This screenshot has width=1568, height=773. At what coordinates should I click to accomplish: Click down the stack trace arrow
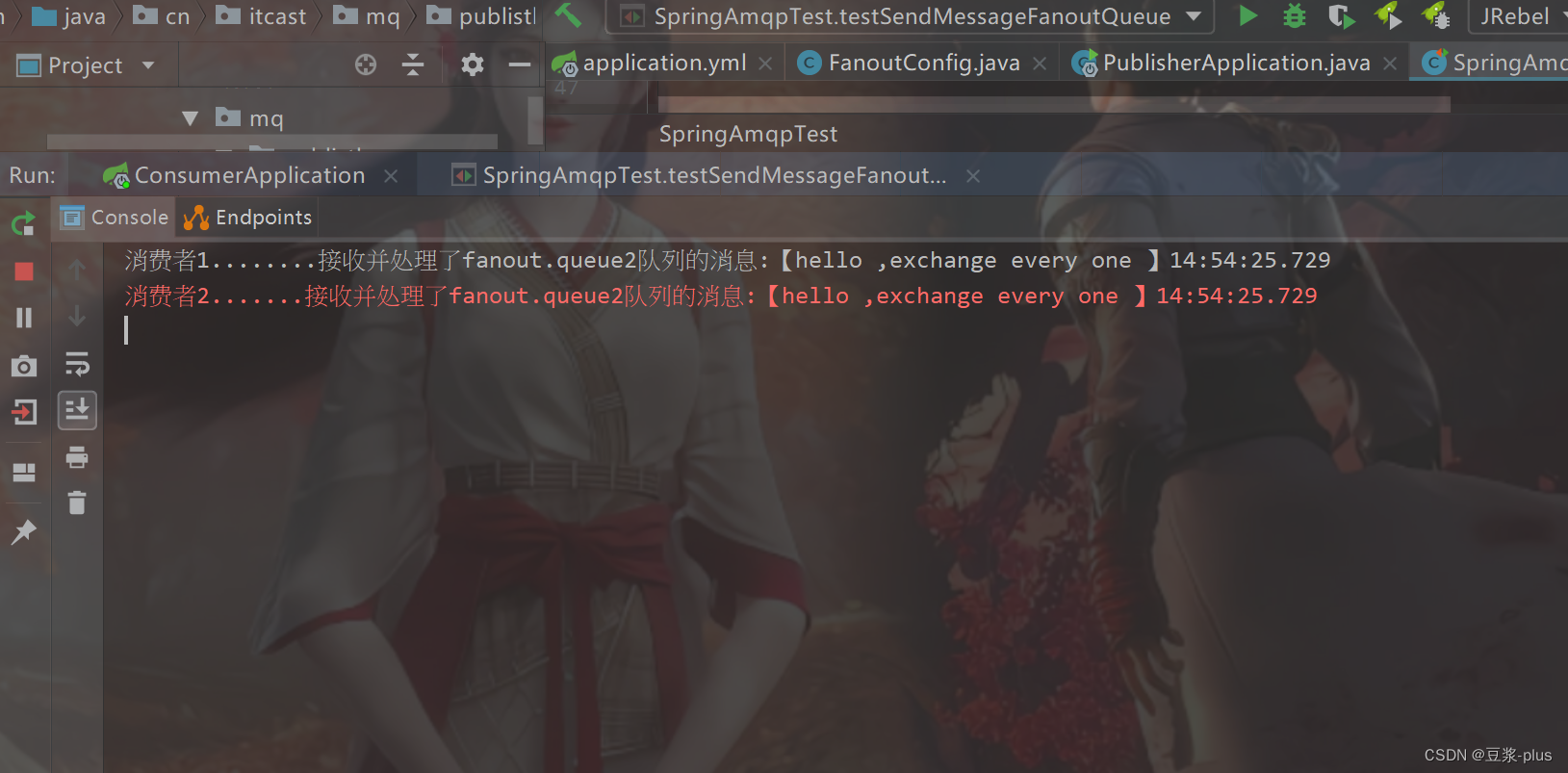click(77, 316)
